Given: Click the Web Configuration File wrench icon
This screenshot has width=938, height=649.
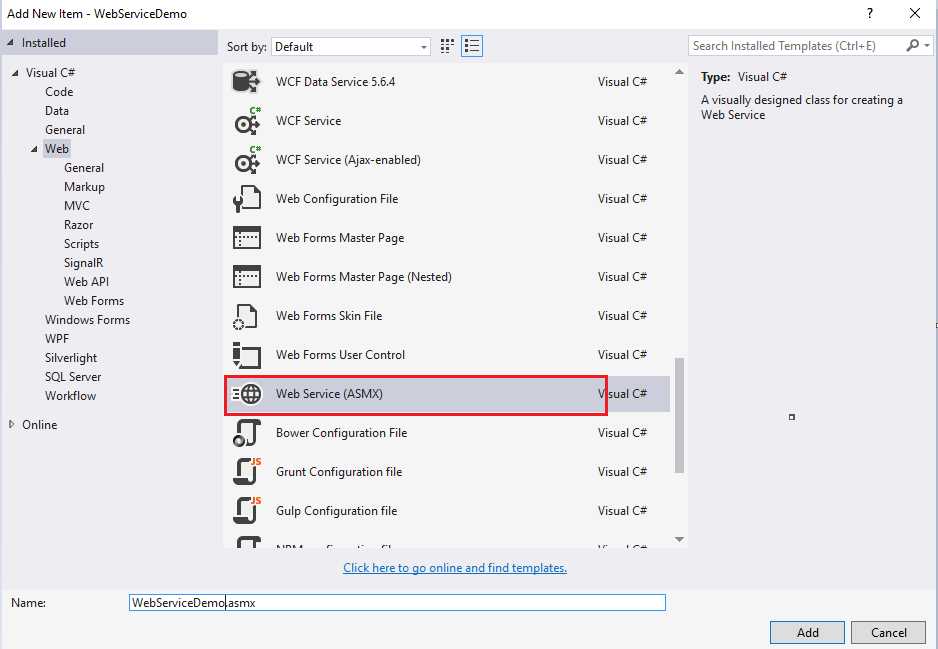Looking at the screenshot, I should tap(247, 199).
